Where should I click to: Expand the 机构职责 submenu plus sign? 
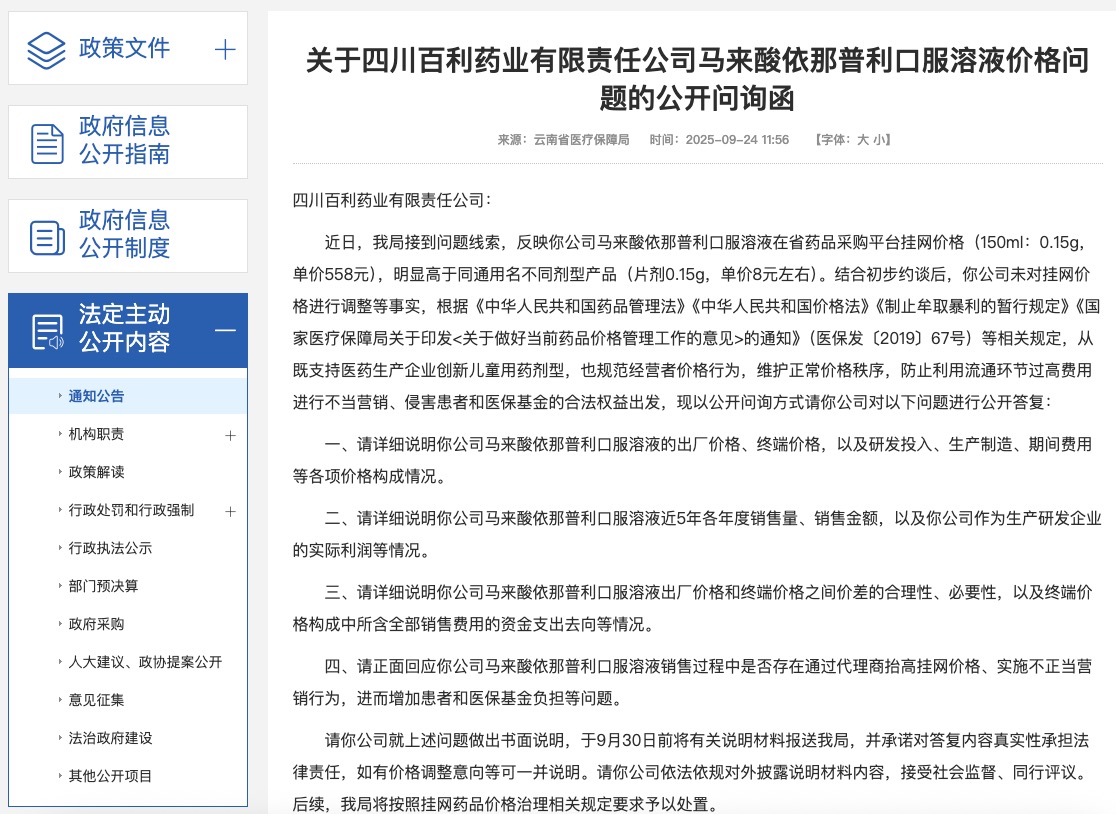pos(230,435)
